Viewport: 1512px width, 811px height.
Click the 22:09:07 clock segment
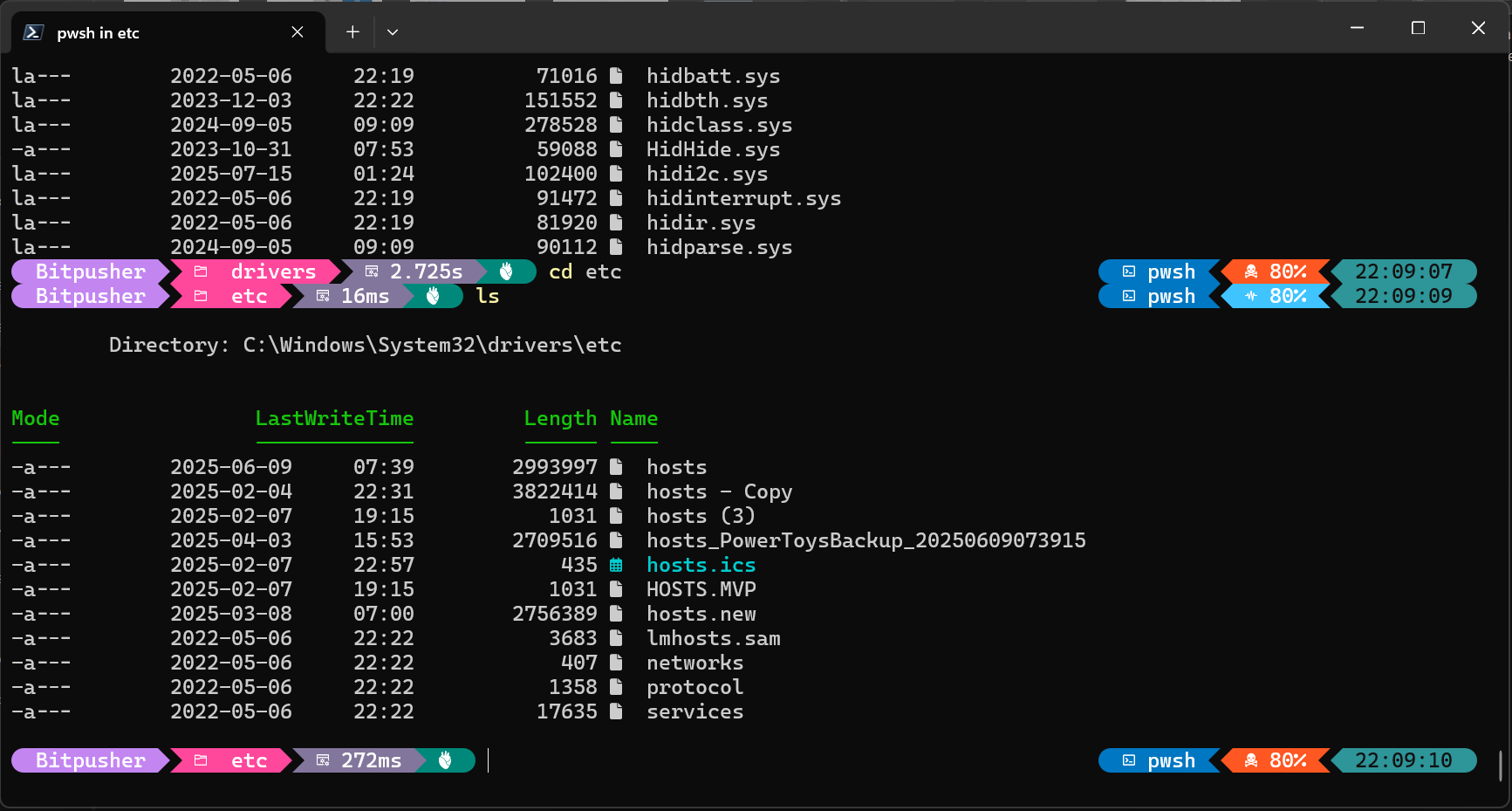1403,271
